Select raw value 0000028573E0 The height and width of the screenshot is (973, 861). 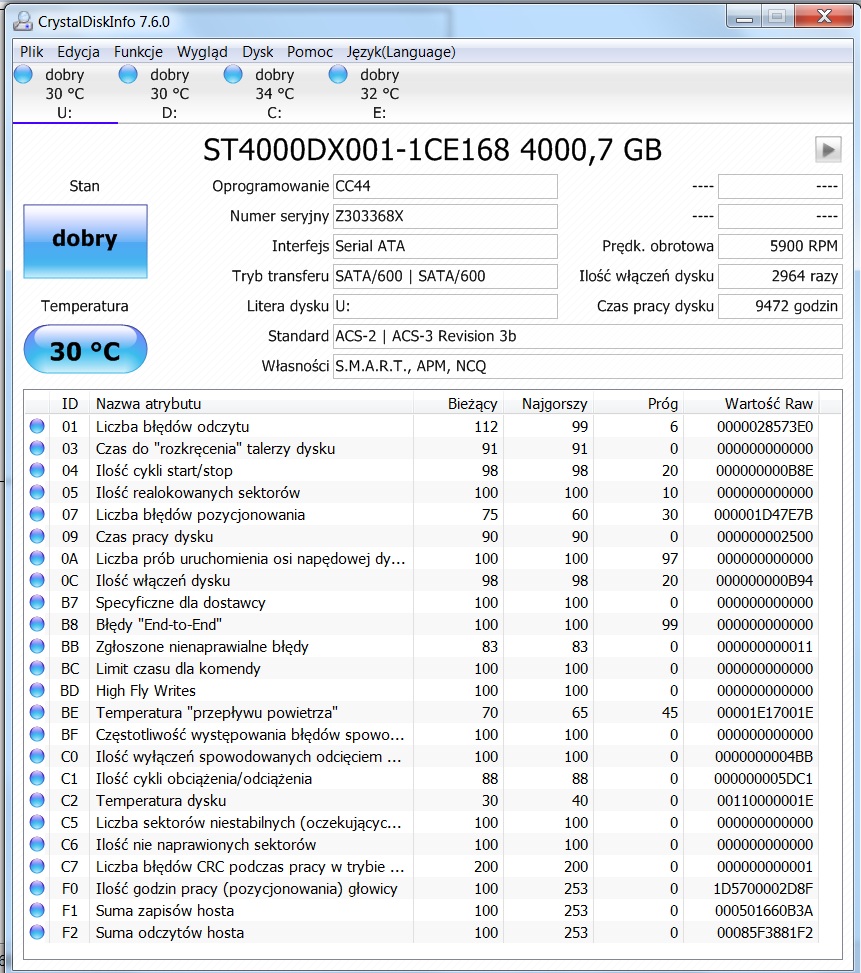(765, 426)
